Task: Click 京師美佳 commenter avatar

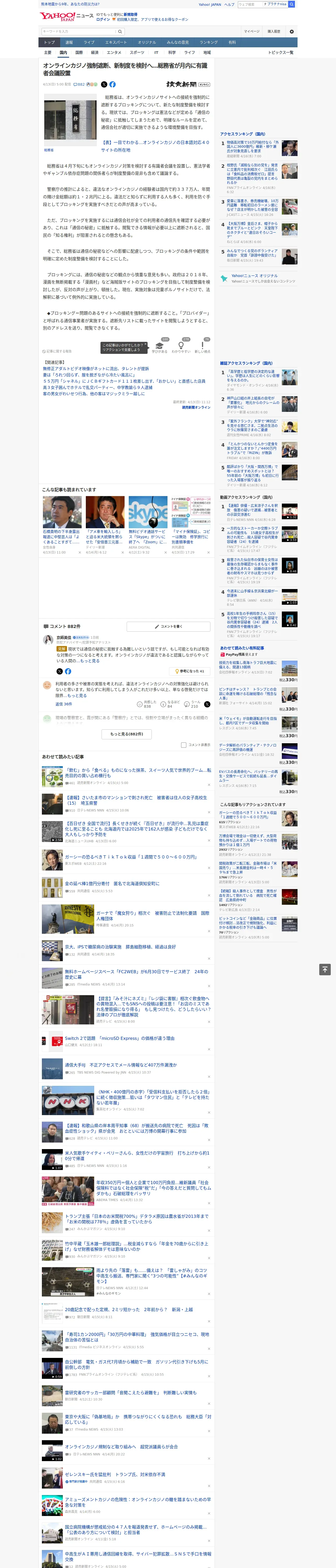Action: click(48, 639)
